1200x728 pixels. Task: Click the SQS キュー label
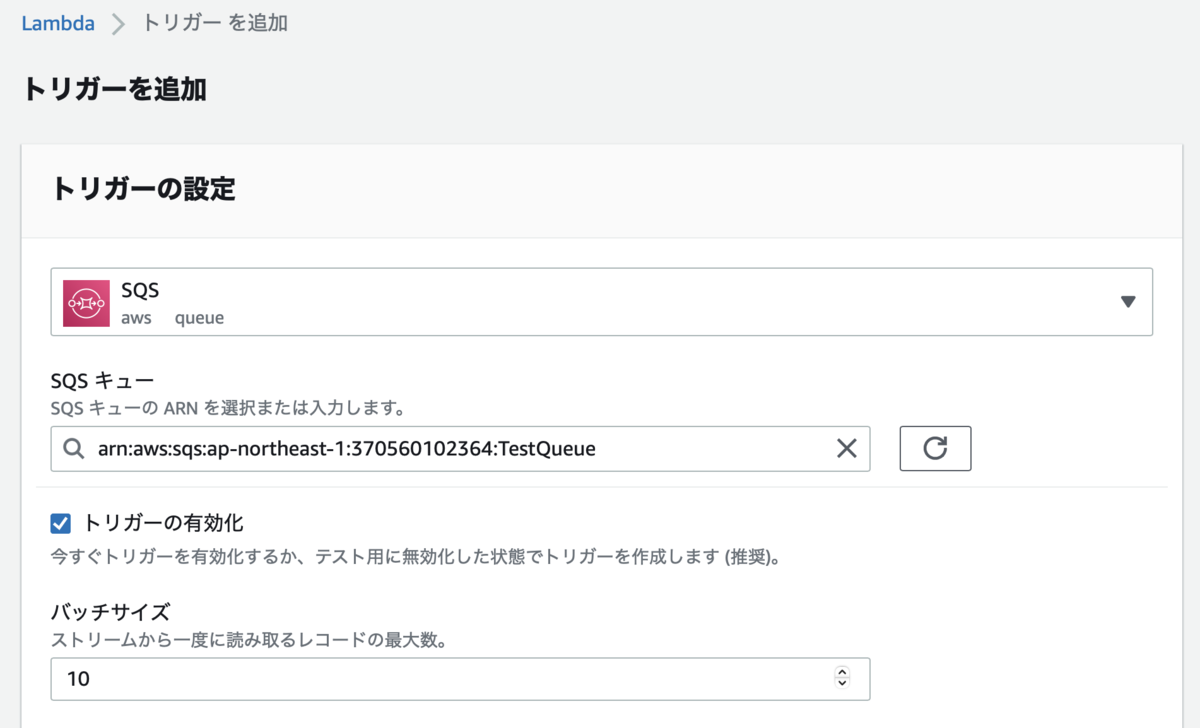pyautogui.click(x=102, y=381)
